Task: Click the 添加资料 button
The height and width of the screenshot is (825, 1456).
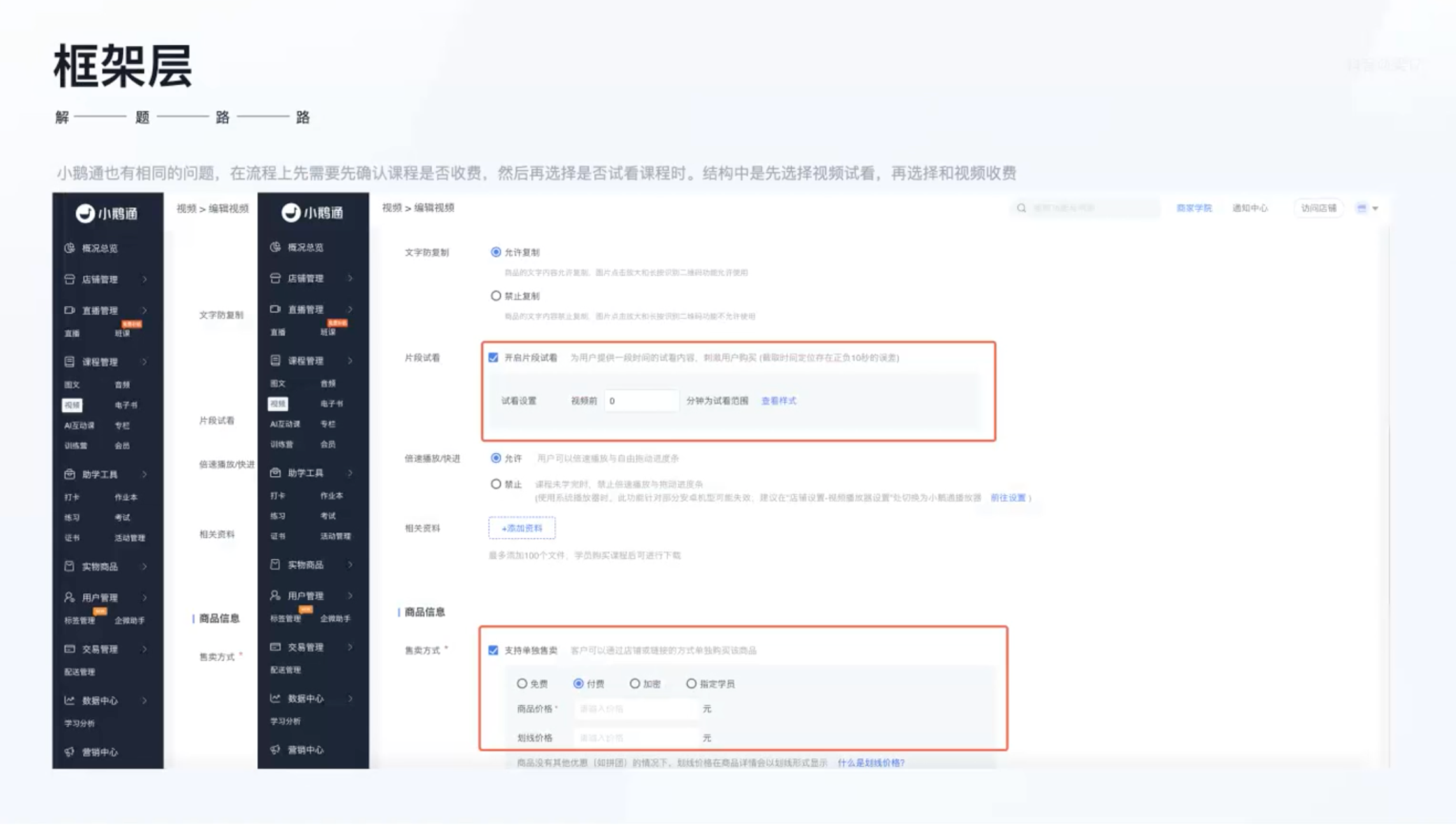Action: click(522, 528)
